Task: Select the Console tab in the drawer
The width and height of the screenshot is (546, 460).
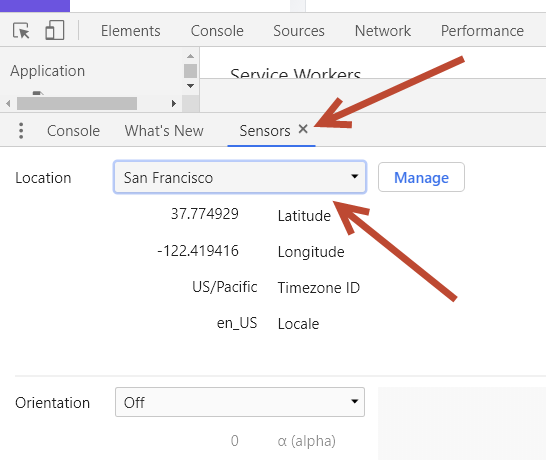Action: [x=73, y=131]
